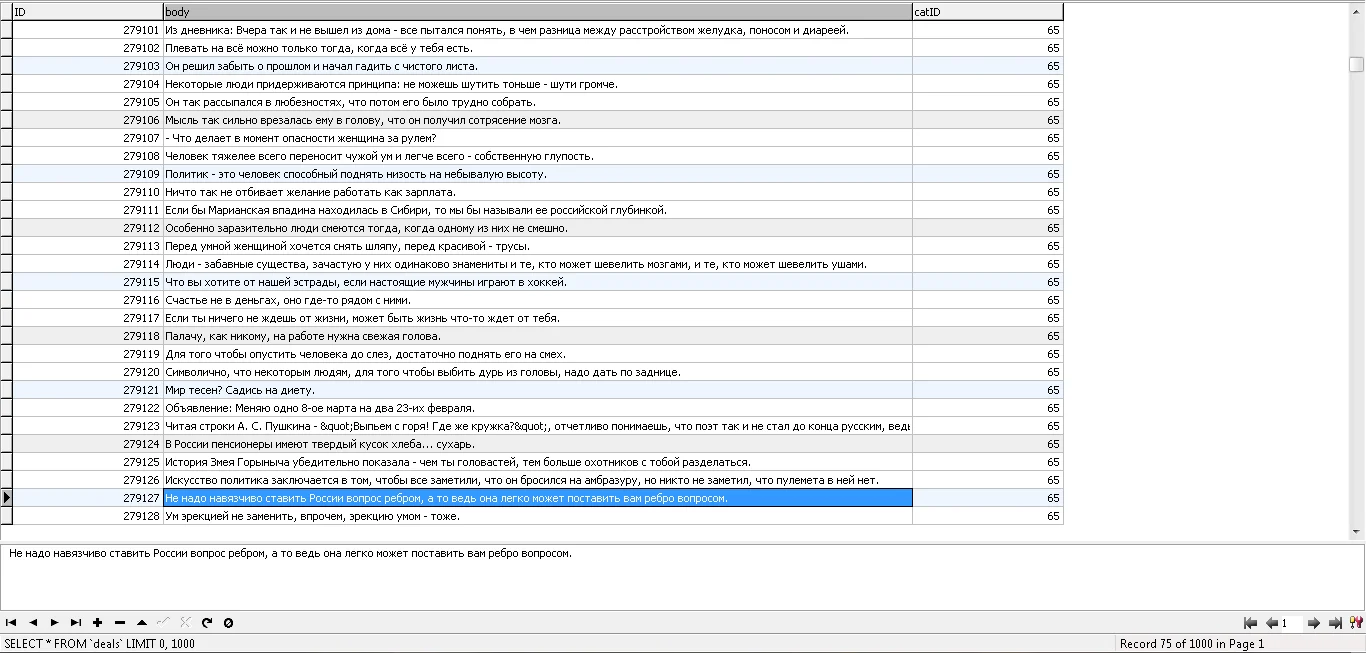Viewport: 1366px width, 653px height.
Task: Insert a new row with the plus icon
Action: click(99, 622)
